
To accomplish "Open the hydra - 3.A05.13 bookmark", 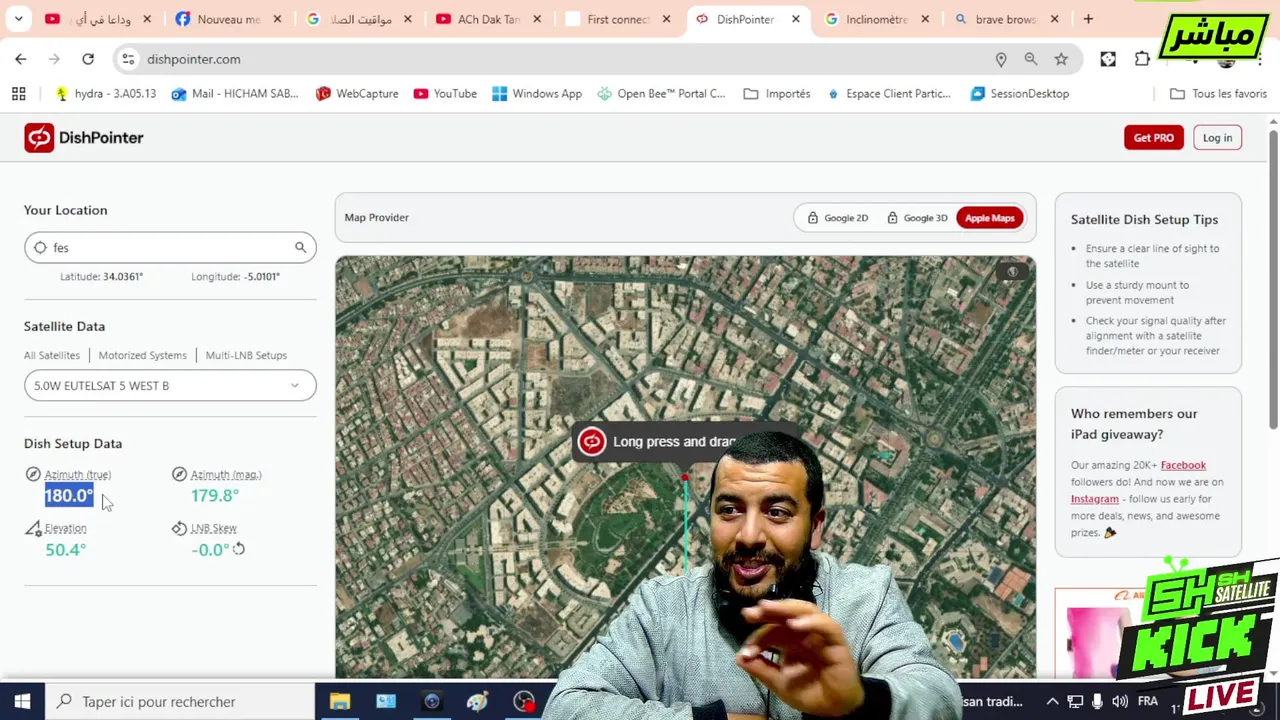I will [105, 93].
